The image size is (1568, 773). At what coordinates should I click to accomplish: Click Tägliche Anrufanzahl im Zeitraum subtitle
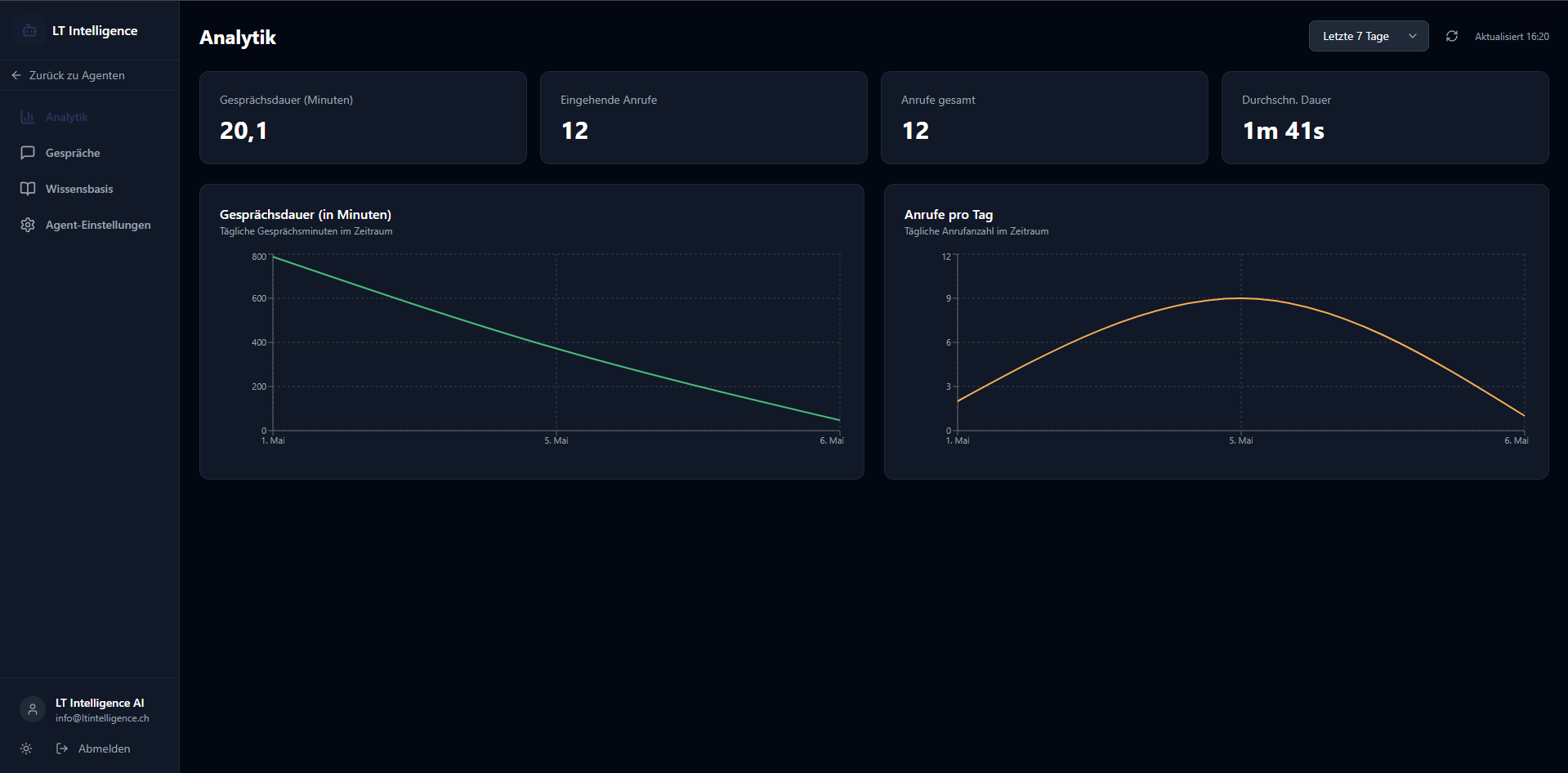[x=976, y=231]
